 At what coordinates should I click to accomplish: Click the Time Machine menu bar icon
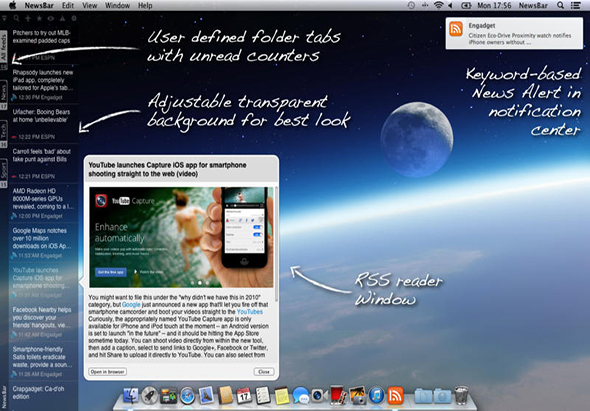pyautogui.click(x=411, y=5)
